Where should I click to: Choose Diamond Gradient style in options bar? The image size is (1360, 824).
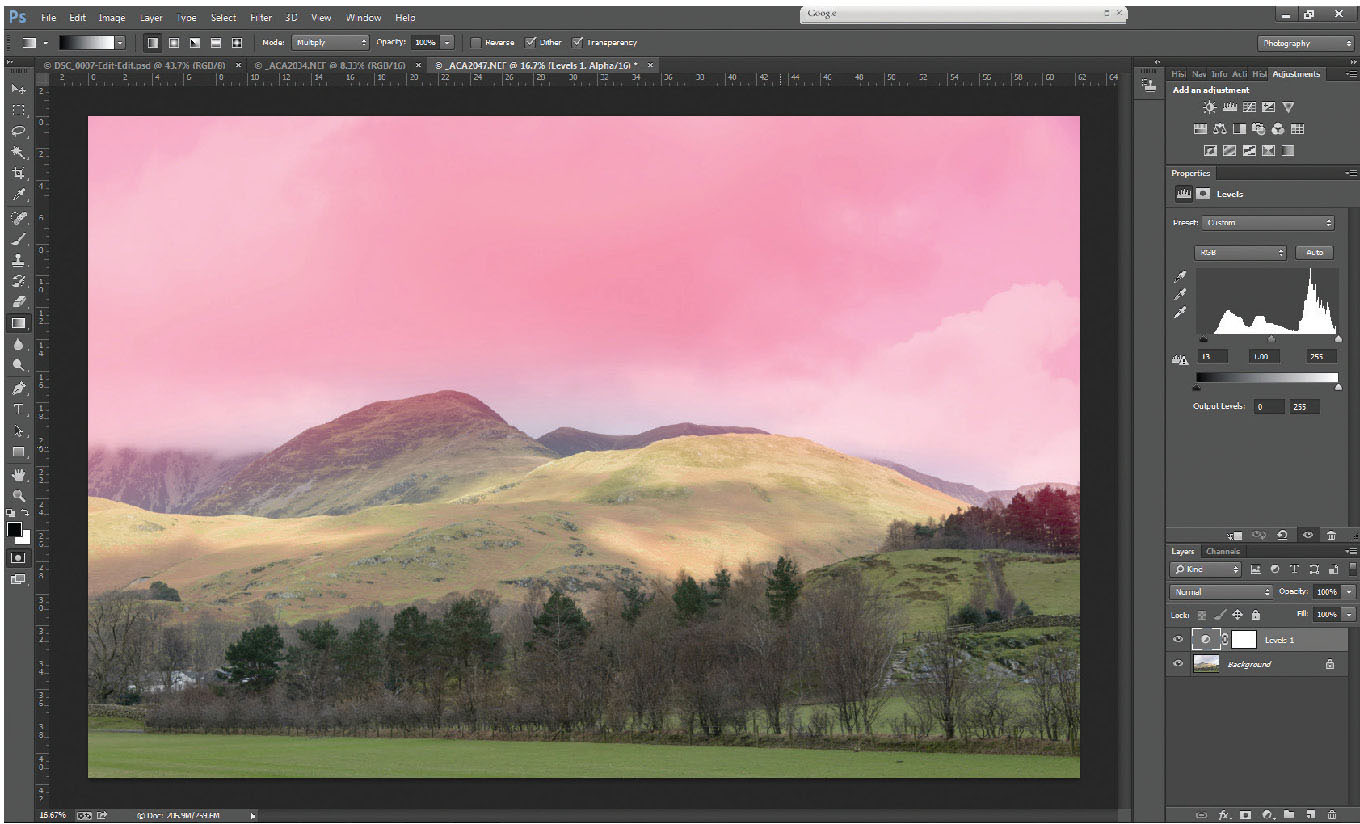pos(237,43)
